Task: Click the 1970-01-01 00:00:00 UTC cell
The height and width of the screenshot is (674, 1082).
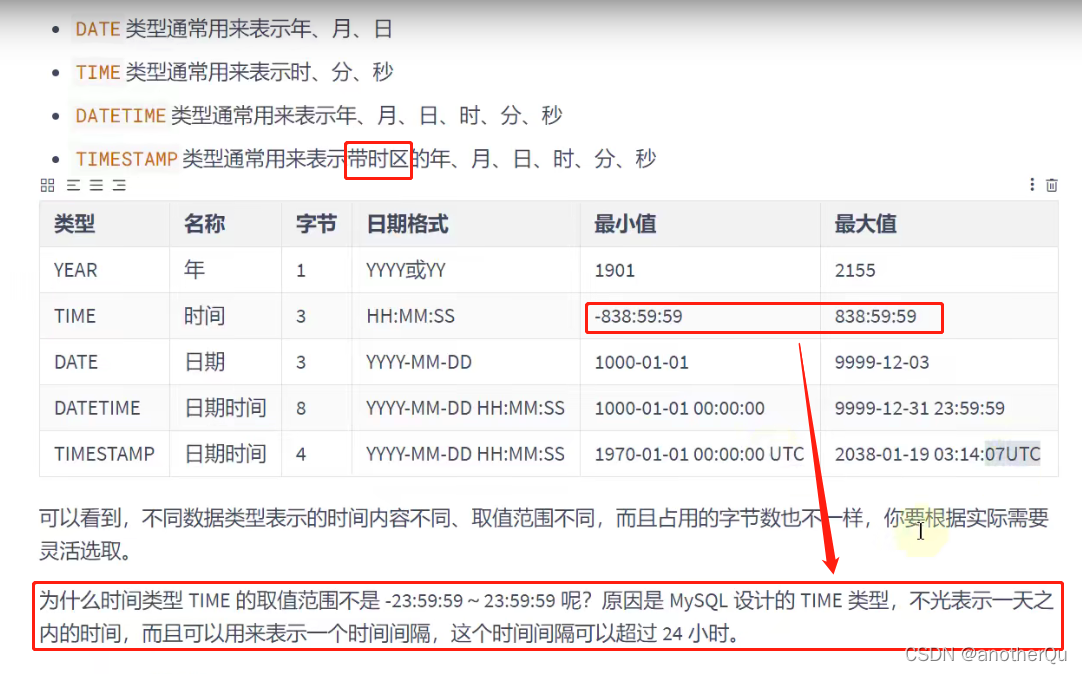Action: point(699,454)
